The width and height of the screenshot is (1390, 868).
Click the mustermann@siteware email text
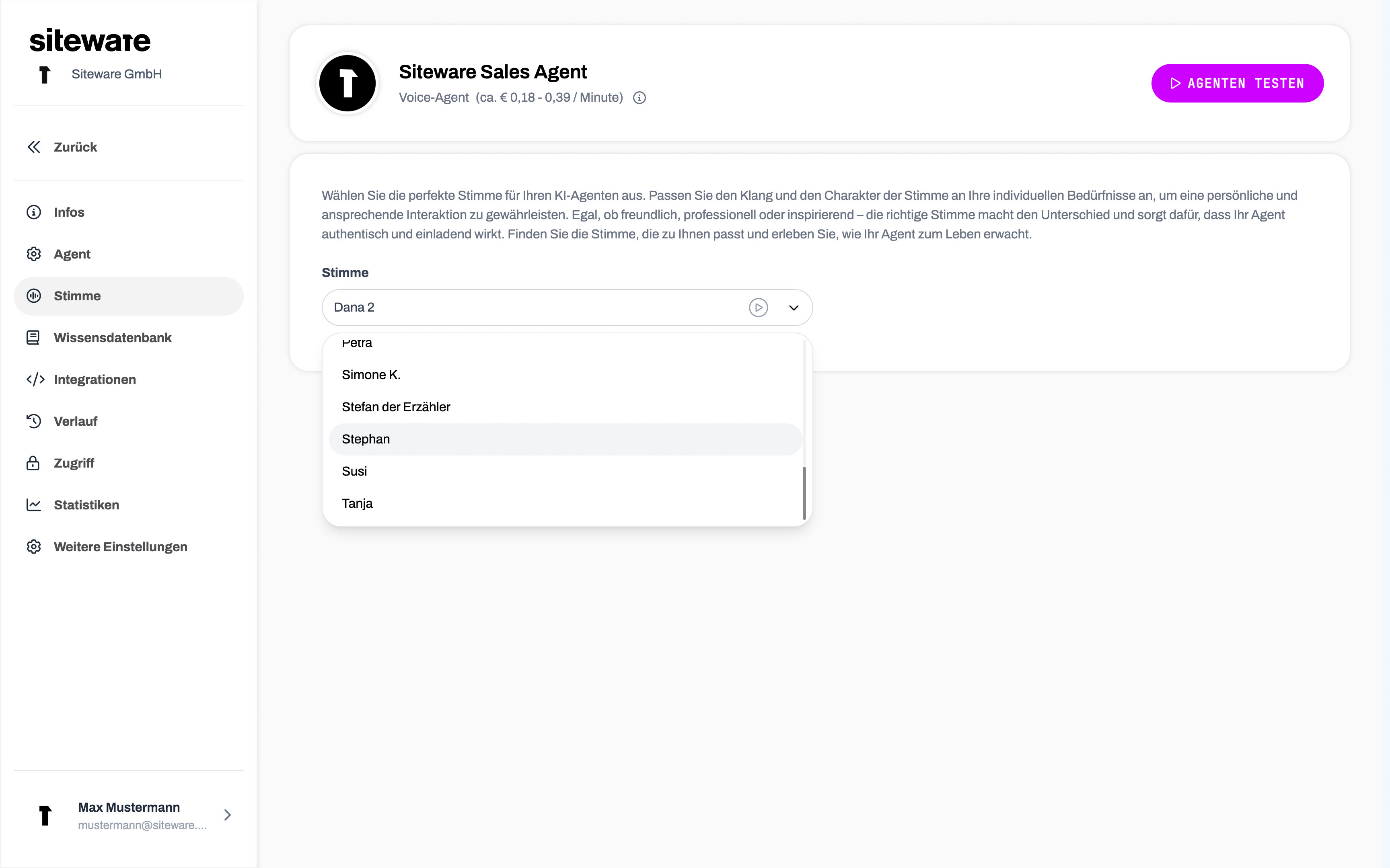[142, 825]
